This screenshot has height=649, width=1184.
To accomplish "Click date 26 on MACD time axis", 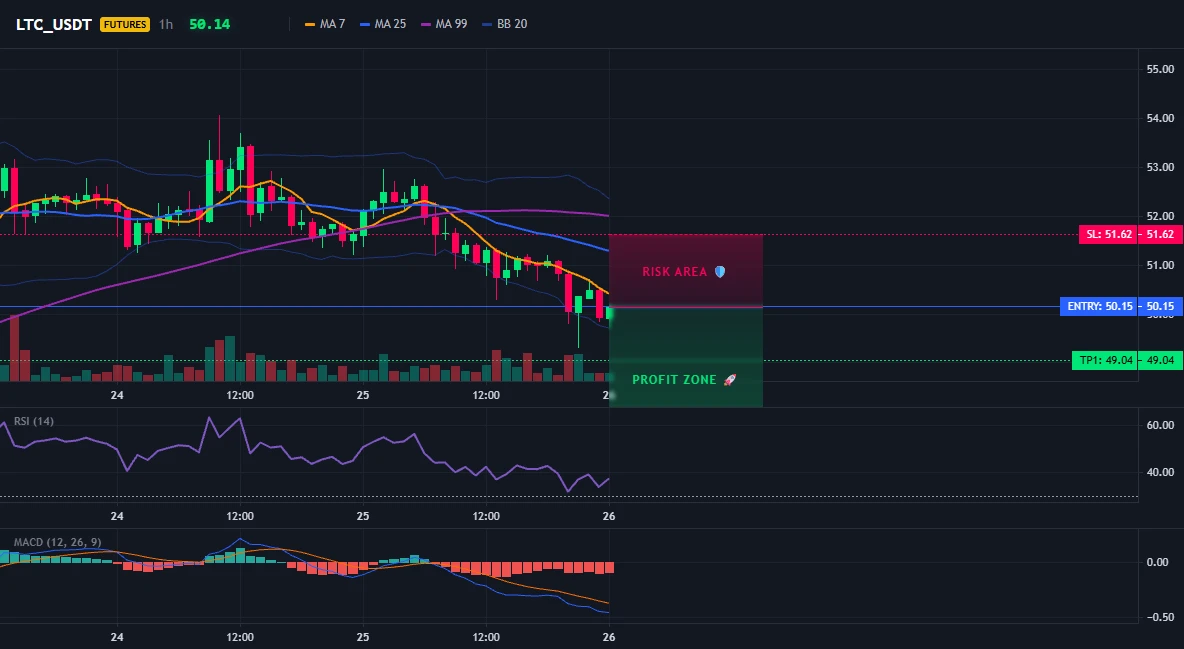I will click(x=609, y=637).
